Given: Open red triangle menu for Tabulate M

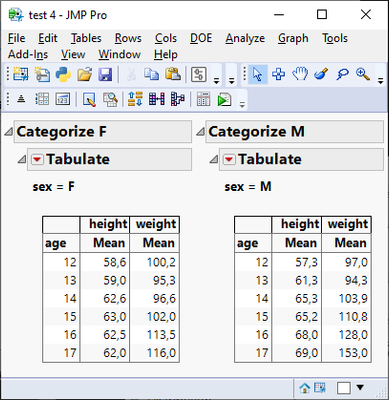Looking at the screenshot, I should tap(229, 159).
